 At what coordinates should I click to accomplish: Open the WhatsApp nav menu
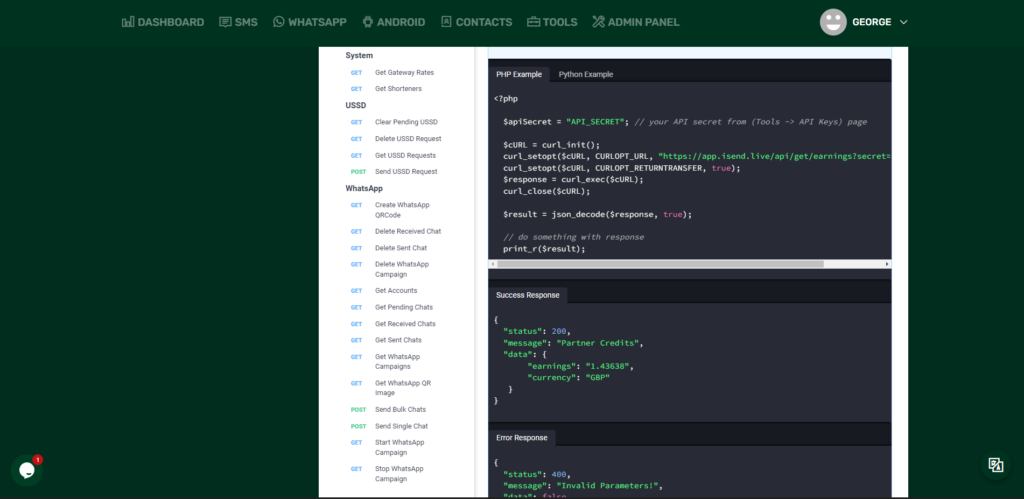tap(310, 22)
